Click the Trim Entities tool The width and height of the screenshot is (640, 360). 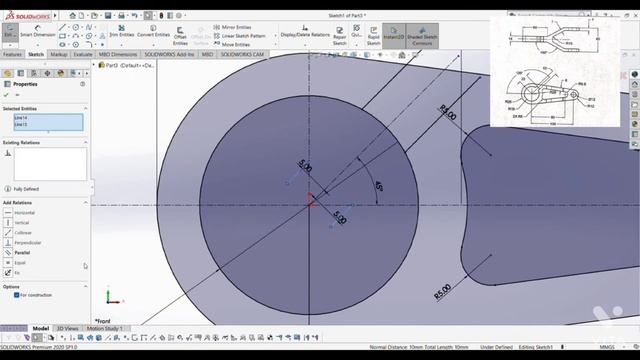pos(121,31)
